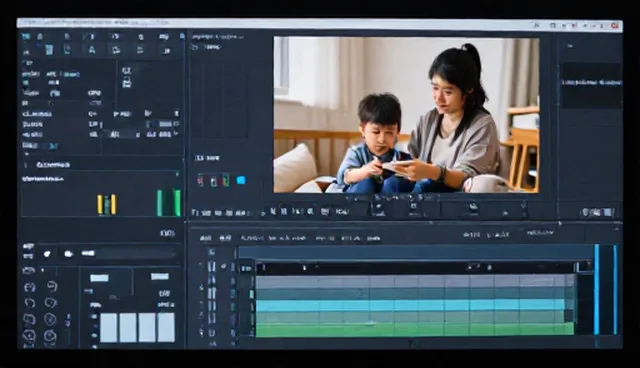Click the yellow audio level meter bars
Viewport: 640px width, 368px height.
(107, 204)
